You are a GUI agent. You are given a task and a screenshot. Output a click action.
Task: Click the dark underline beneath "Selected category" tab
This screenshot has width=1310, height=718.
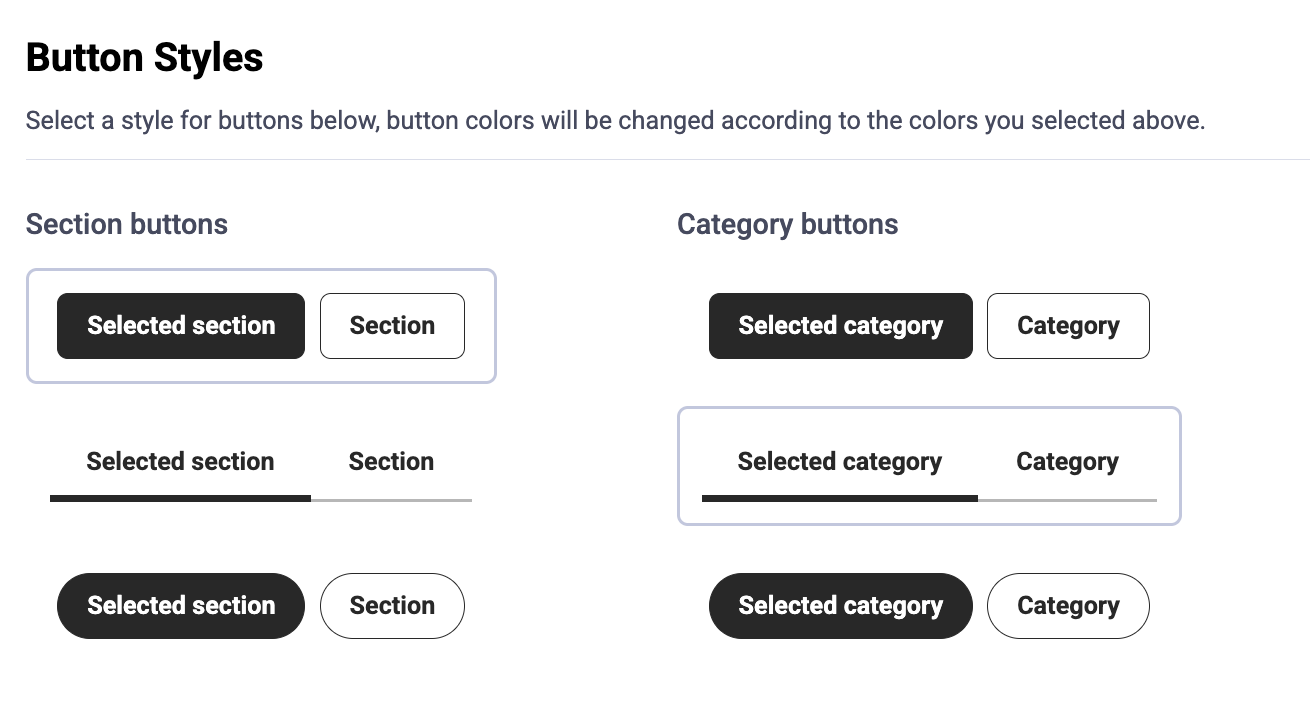pyautogui.click(x=839, y=498)
